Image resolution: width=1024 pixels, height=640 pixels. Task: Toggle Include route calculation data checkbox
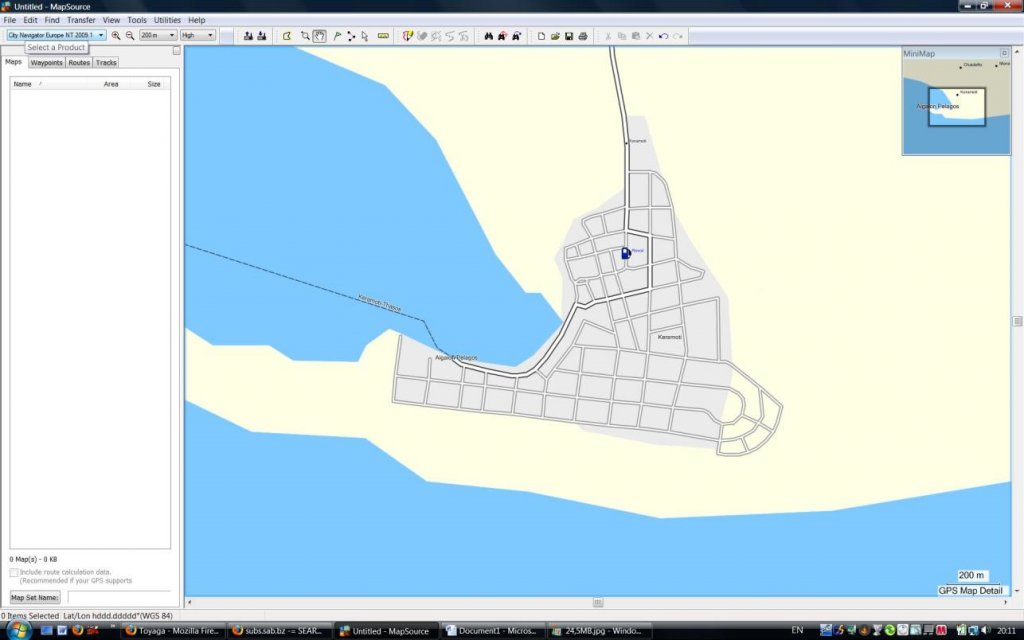click(14, 573)
